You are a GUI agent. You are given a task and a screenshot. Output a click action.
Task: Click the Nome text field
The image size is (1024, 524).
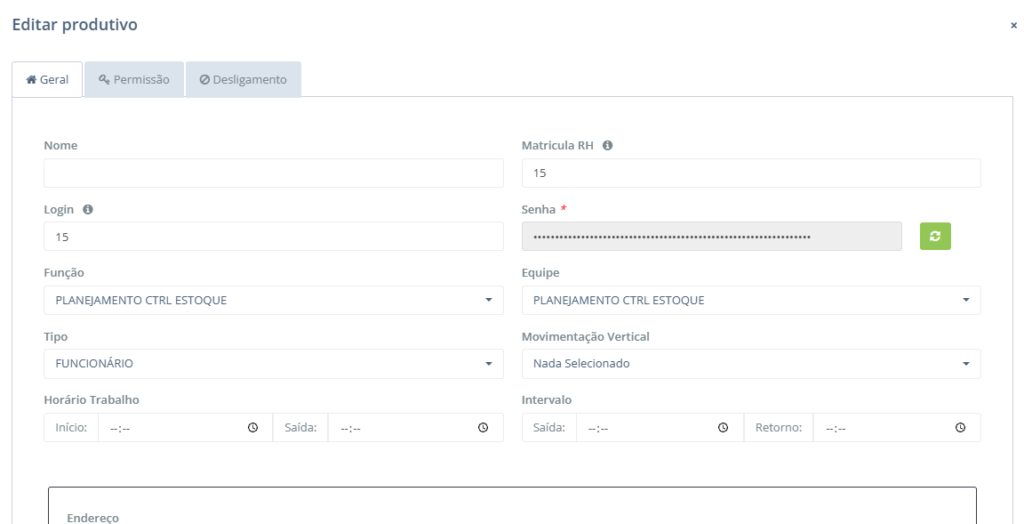click(273, 173)
